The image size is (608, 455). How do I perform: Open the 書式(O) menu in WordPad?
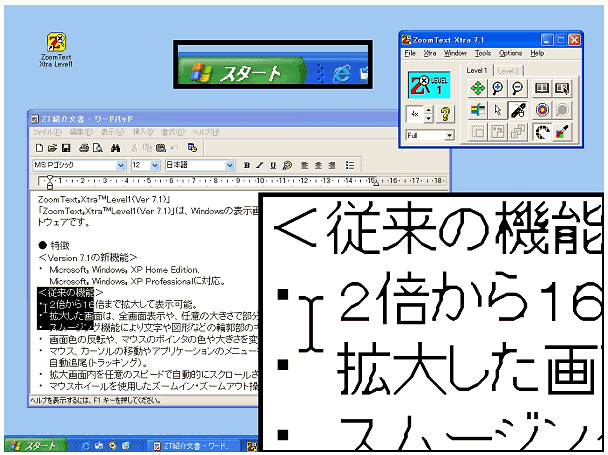[173, 132]
